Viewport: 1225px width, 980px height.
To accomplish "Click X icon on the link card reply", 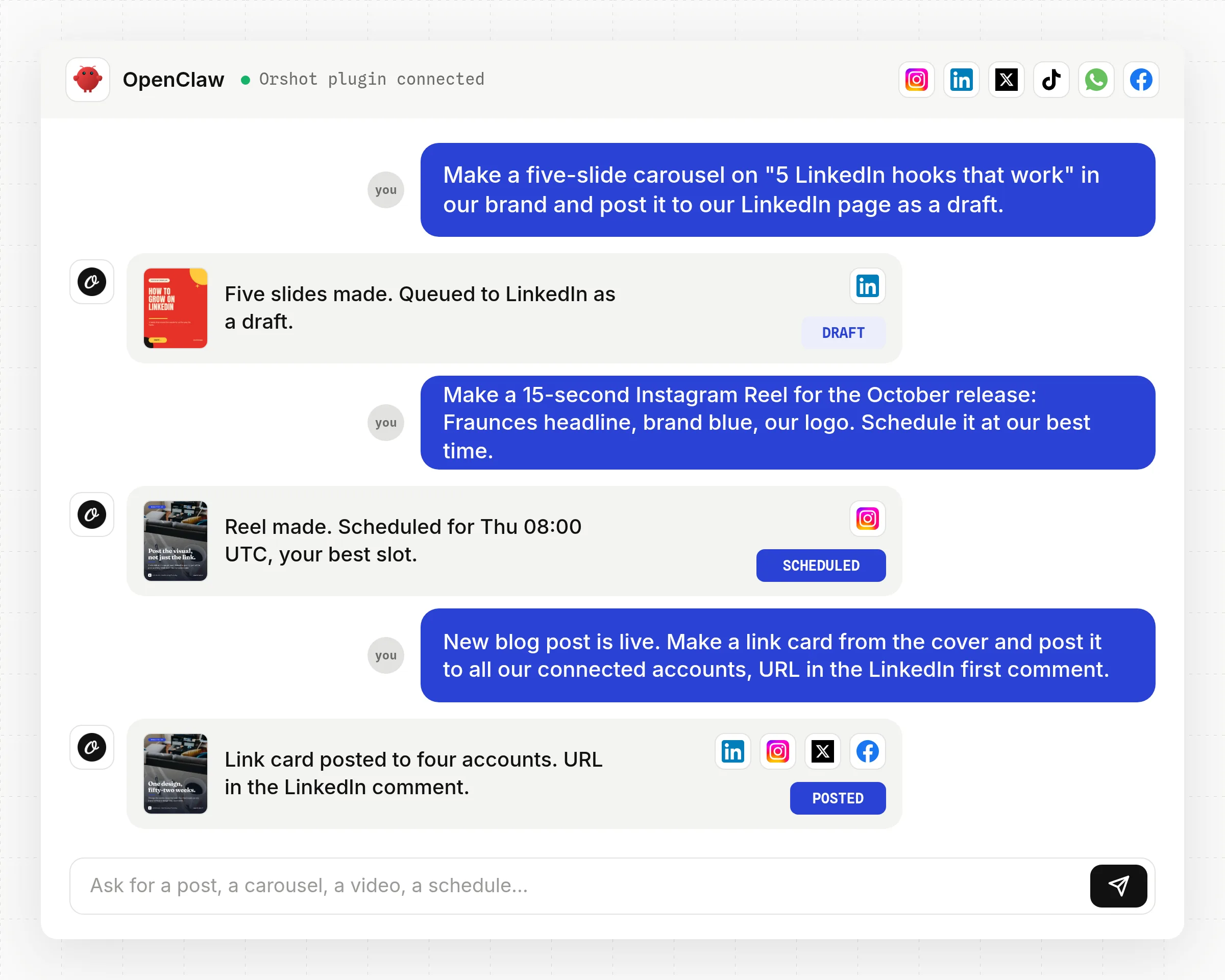I will coord(823,752).
